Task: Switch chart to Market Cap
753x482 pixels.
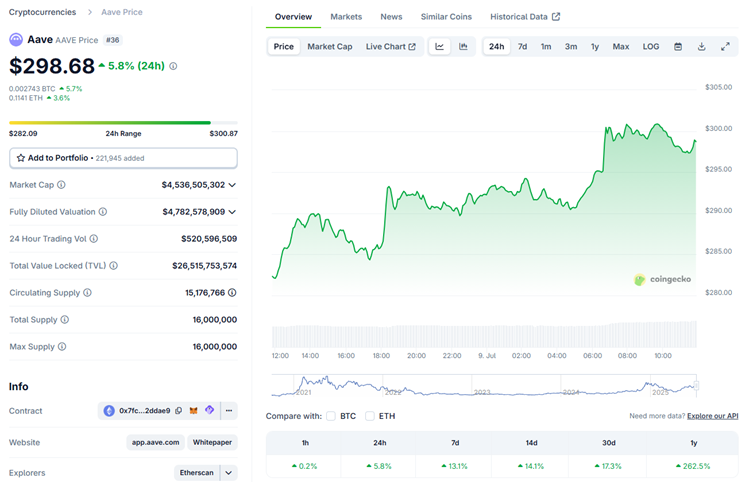Action: point(330,47)
